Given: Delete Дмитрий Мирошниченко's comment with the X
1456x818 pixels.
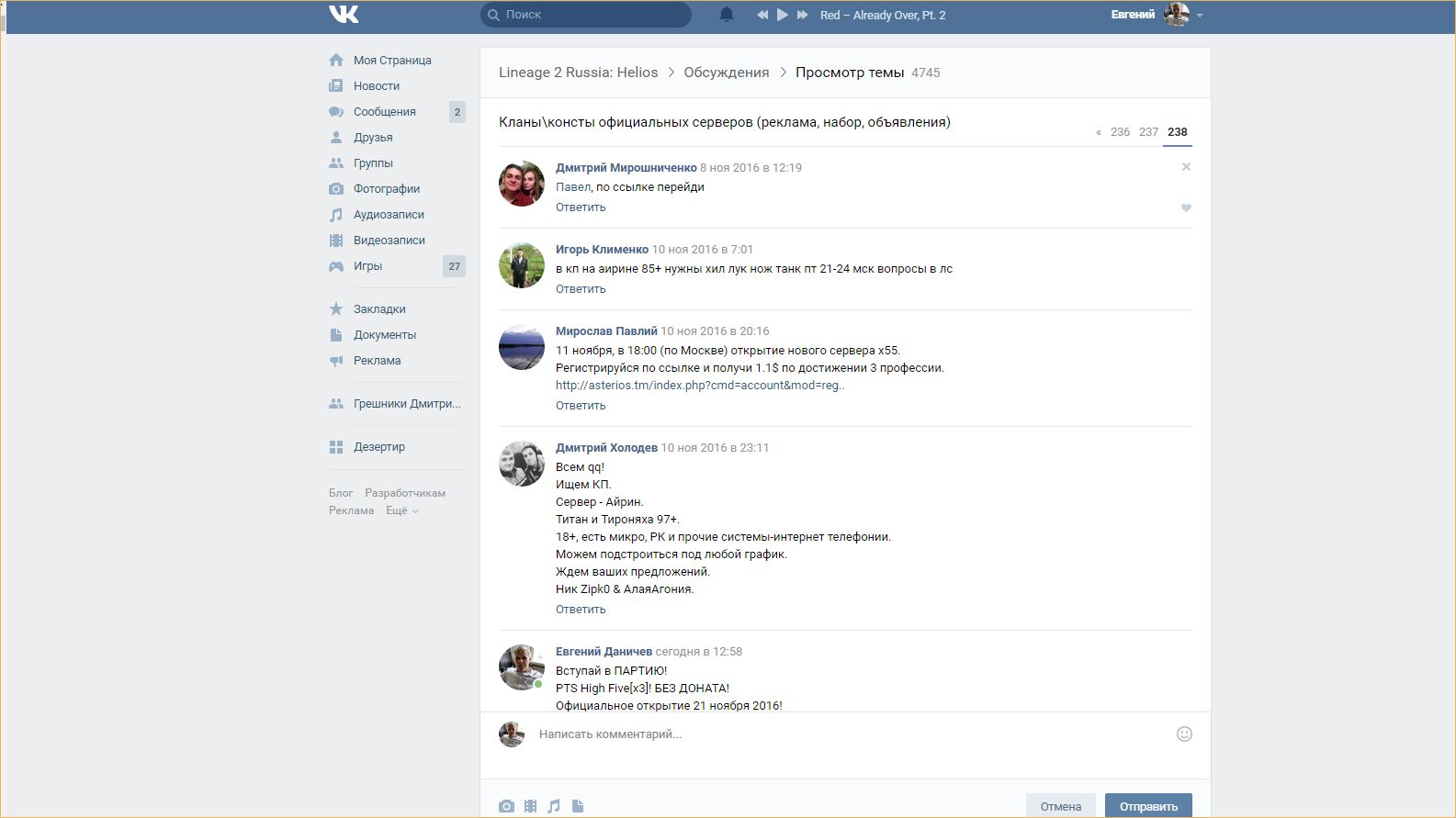Looking at the screenshot, I should (x=1186, y=167).
